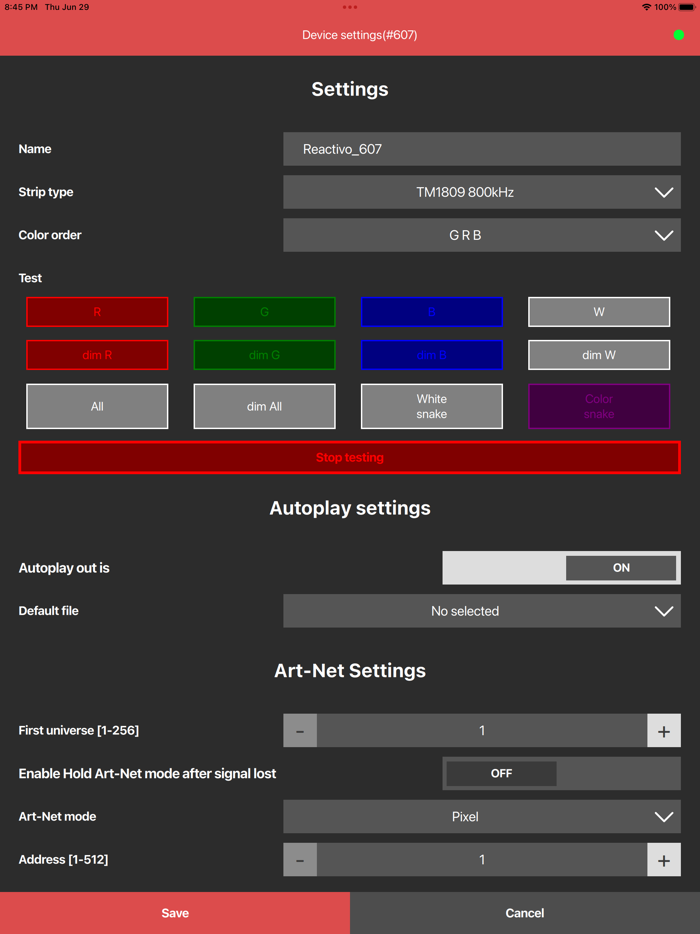The image size is (700, 934).
Task: Increase First universe with plus button
Action: (x=664, y=730)
